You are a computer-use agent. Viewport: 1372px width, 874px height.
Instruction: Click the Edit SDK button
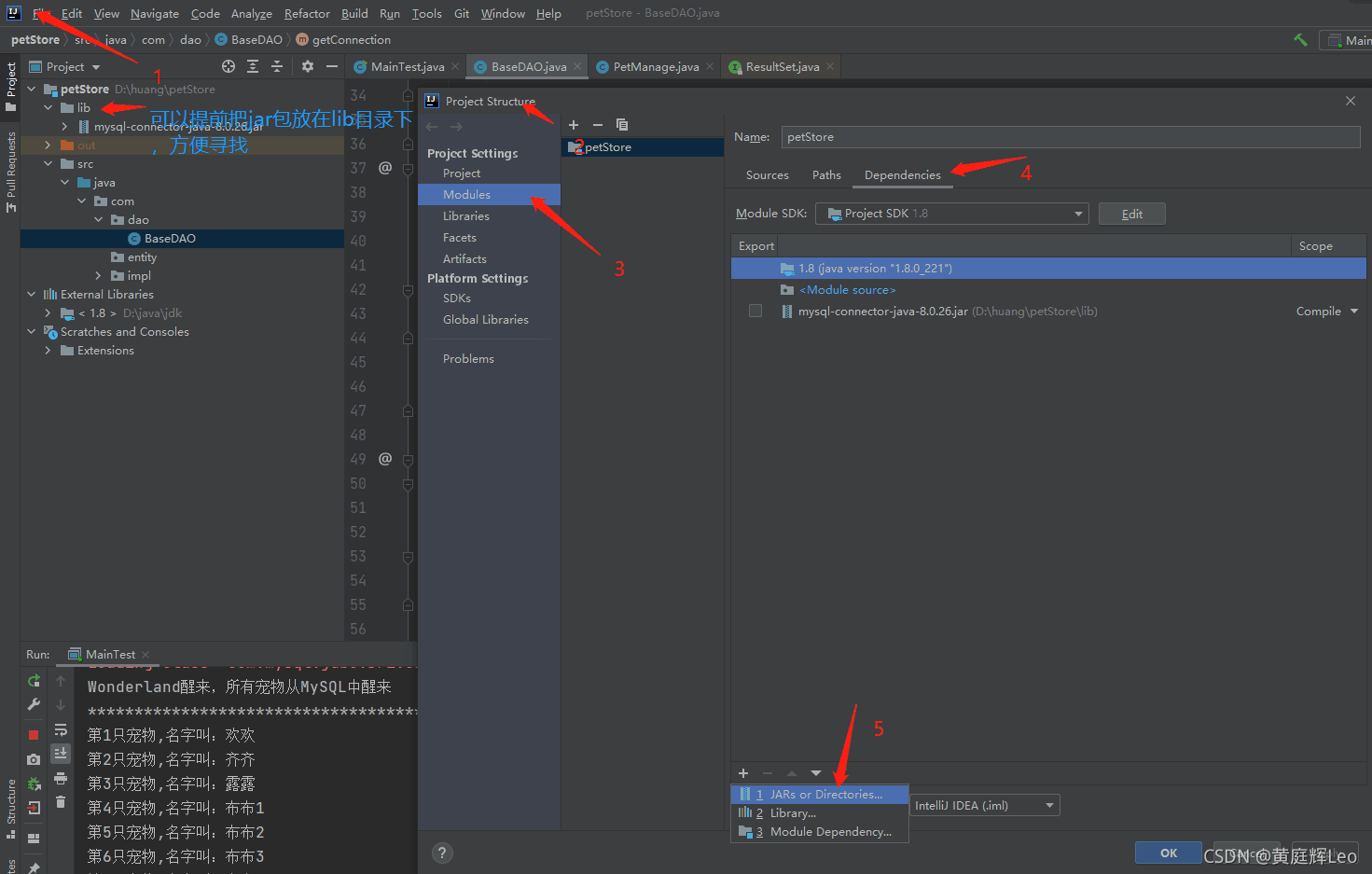point(1132,214)
